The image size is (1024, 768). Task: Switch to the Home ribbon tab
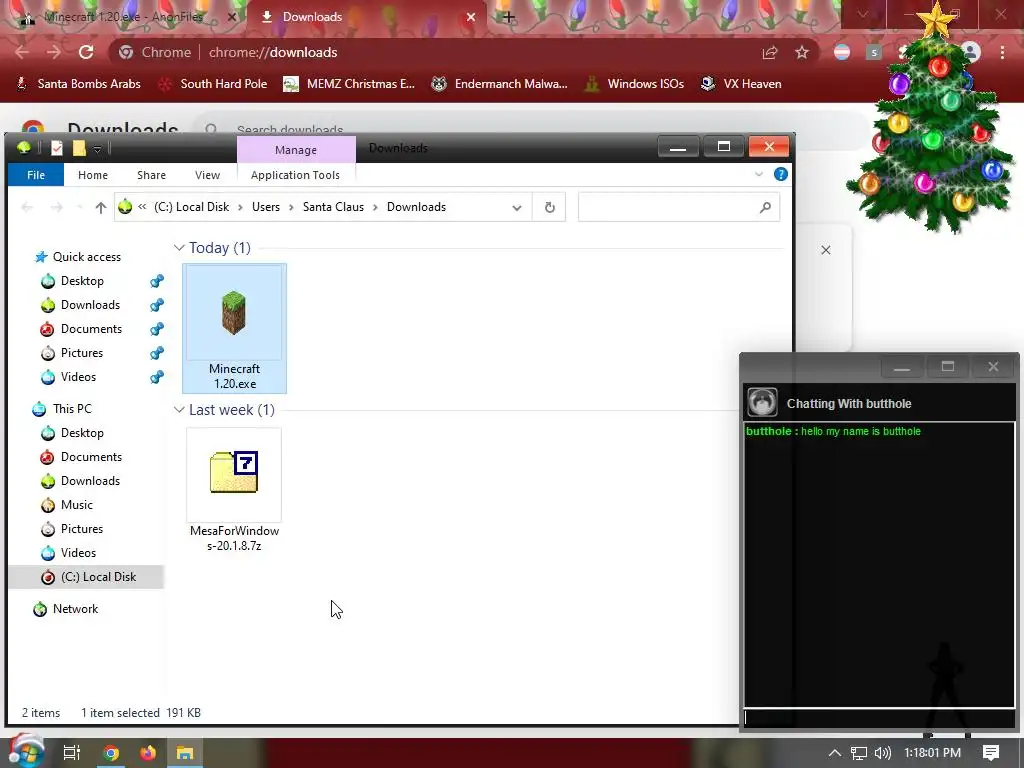click(x=93, y=175)
